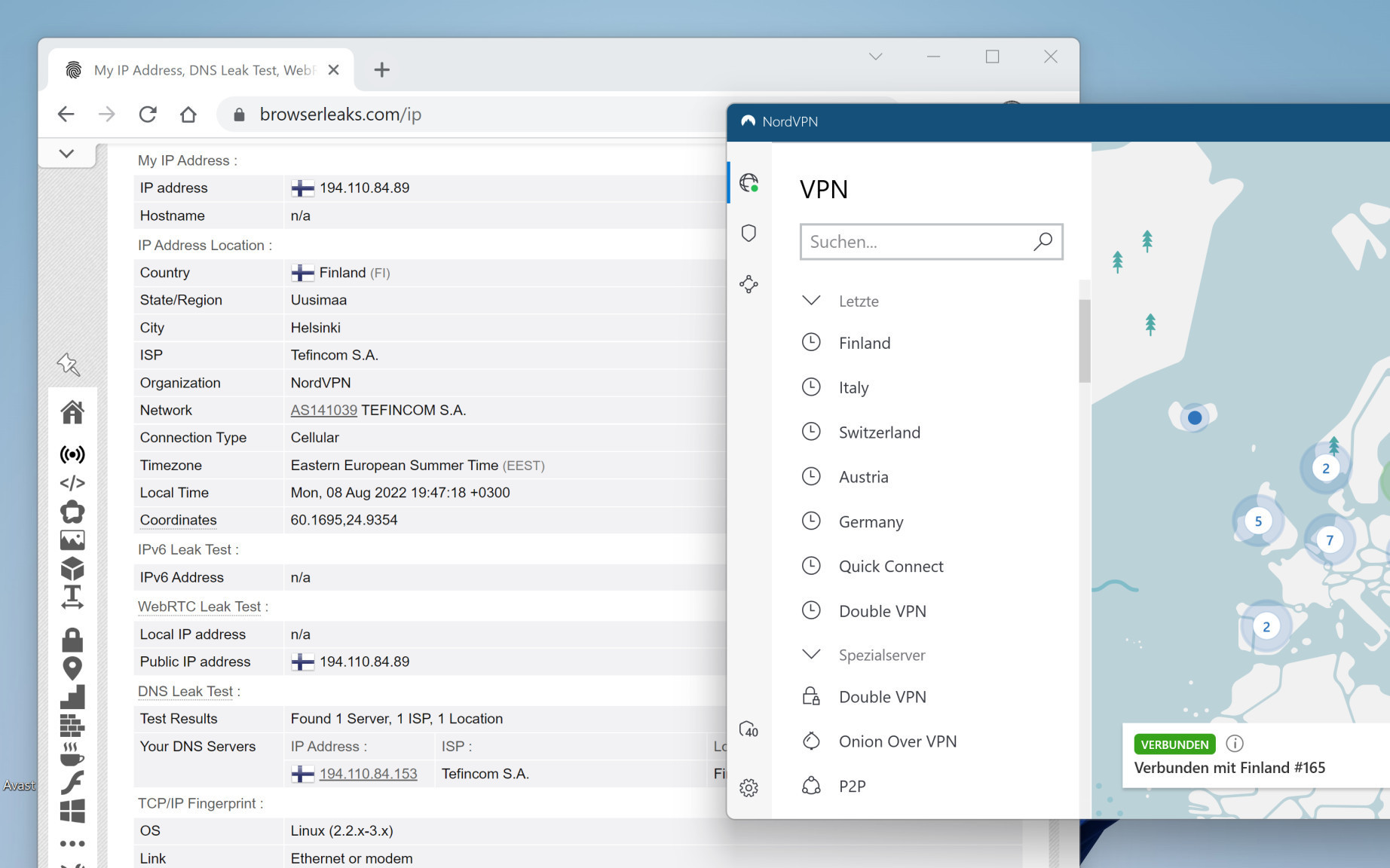Click the search magnifier in Suchen field
1390x868 pixels.
[1042, 241]
